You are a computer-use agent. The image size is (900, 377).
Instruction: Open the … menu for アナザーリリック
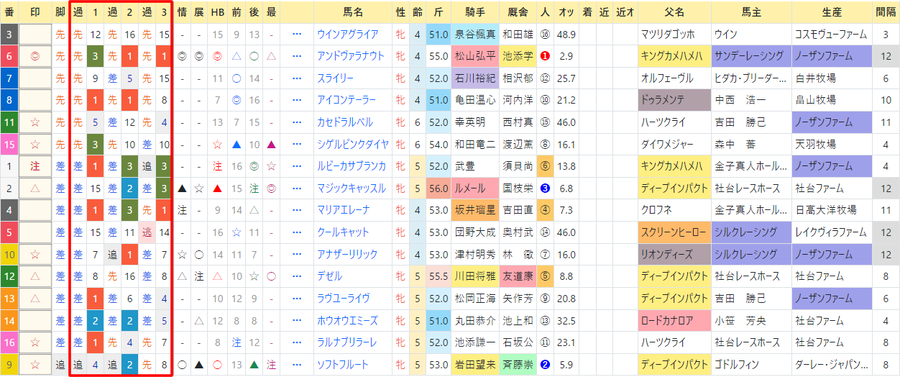click(x=297, y=254)
